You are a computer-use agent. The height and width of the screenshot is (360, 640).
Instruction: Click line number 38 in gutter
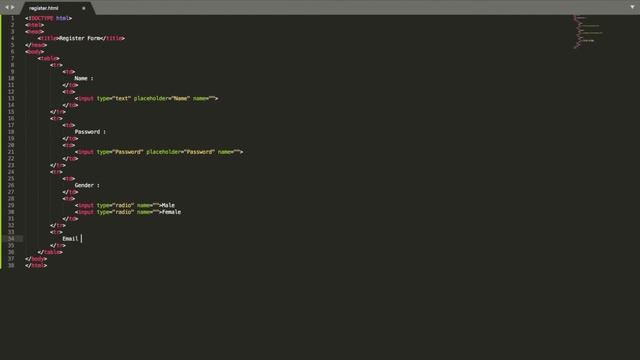(11, 265)
